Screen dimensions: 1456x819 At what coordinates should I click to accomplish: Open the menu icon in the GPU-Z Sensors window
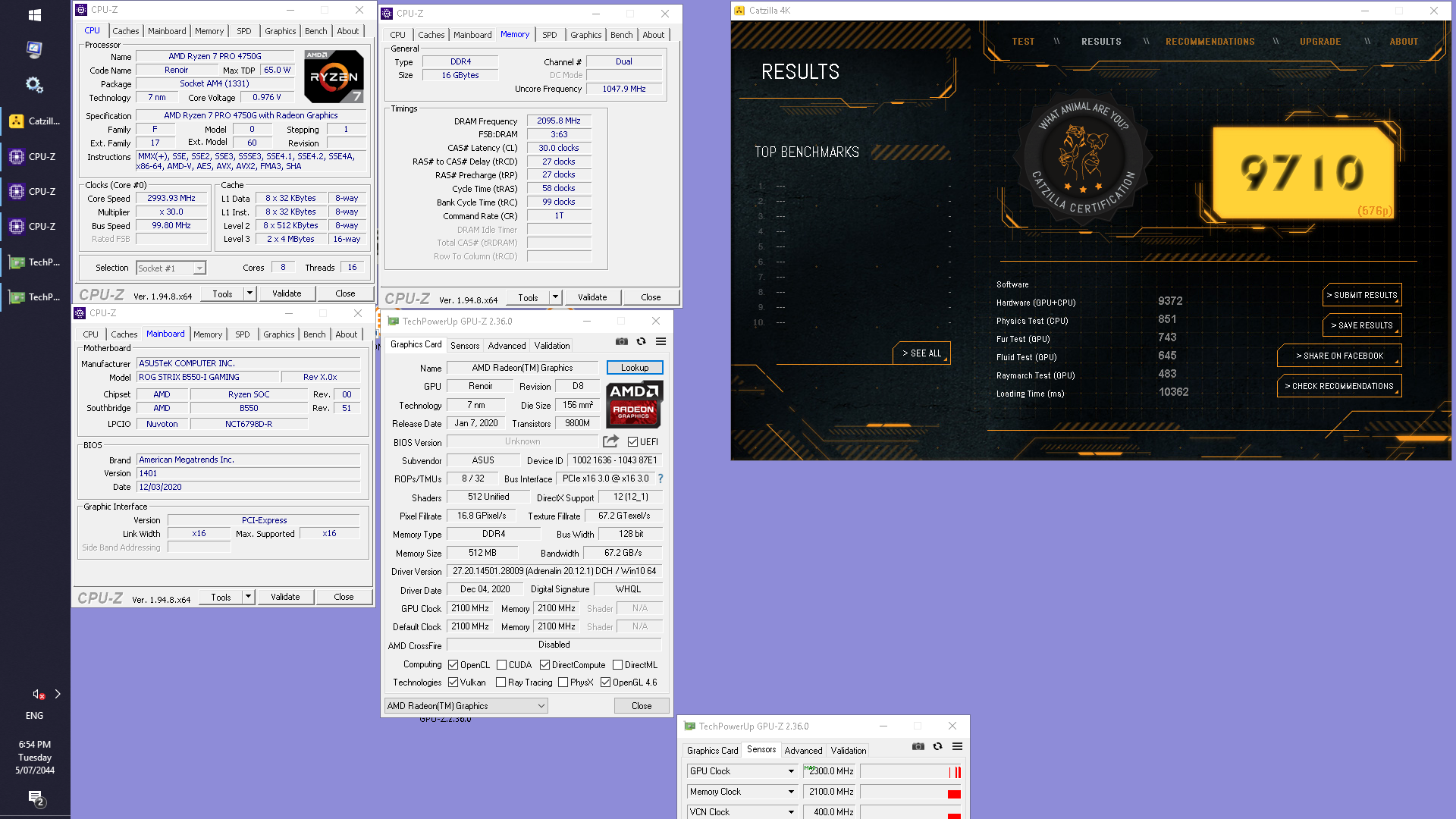(x=957, y=746)
